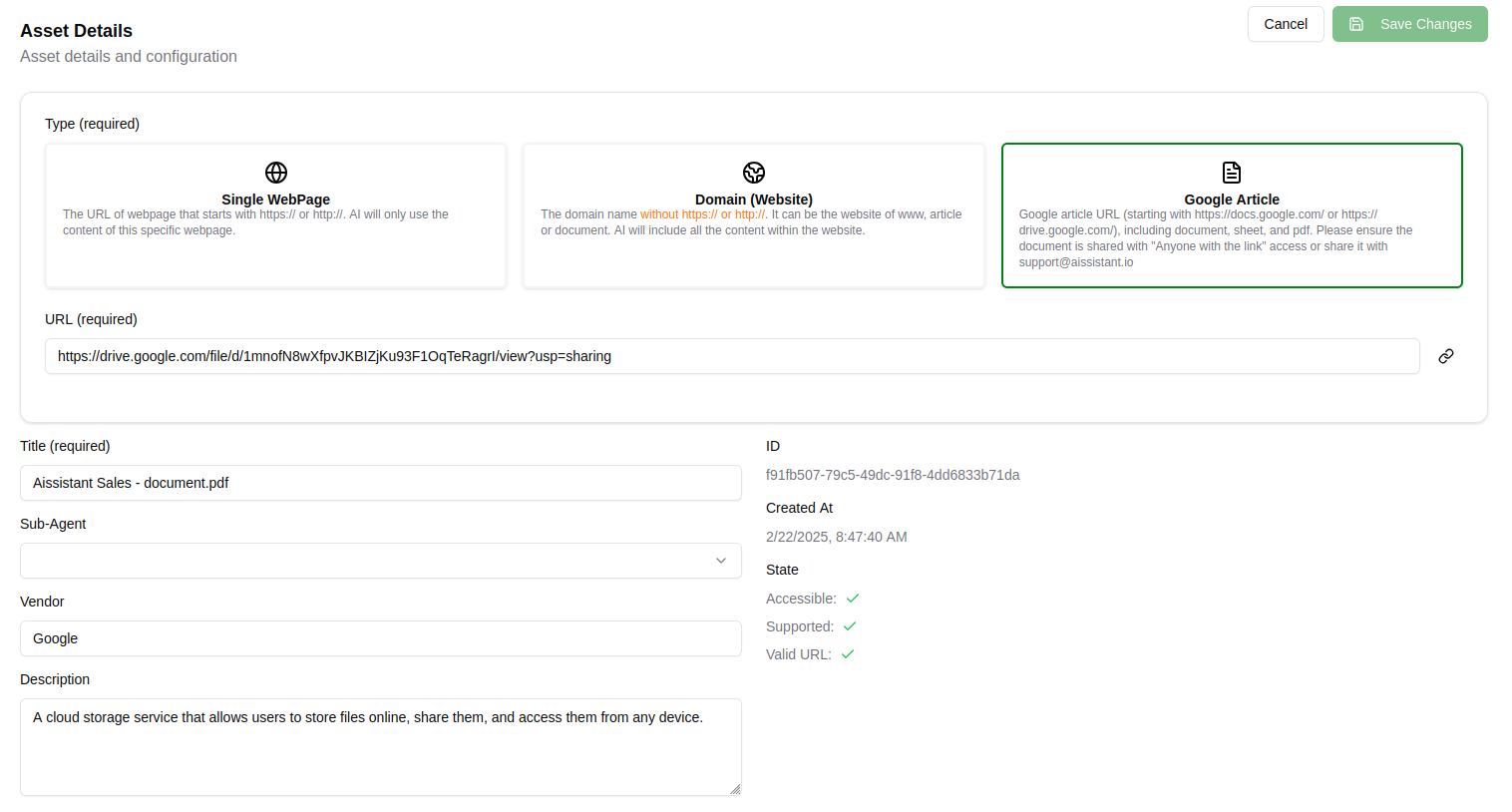Expand Sub-Agent list via chevron arrow
1512x812 pixels.
pos(721,561)
